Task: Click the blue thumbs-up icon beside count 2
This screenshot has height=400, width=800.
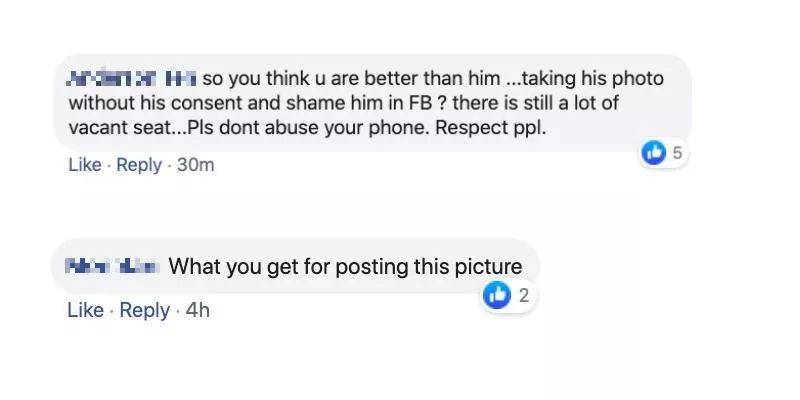Action: (496, 295)
